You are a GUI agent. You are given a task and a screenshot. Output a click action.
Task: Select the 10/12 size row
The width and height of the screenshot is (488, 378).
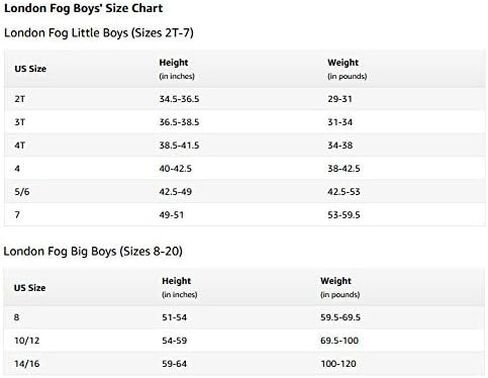pos(244,340)
